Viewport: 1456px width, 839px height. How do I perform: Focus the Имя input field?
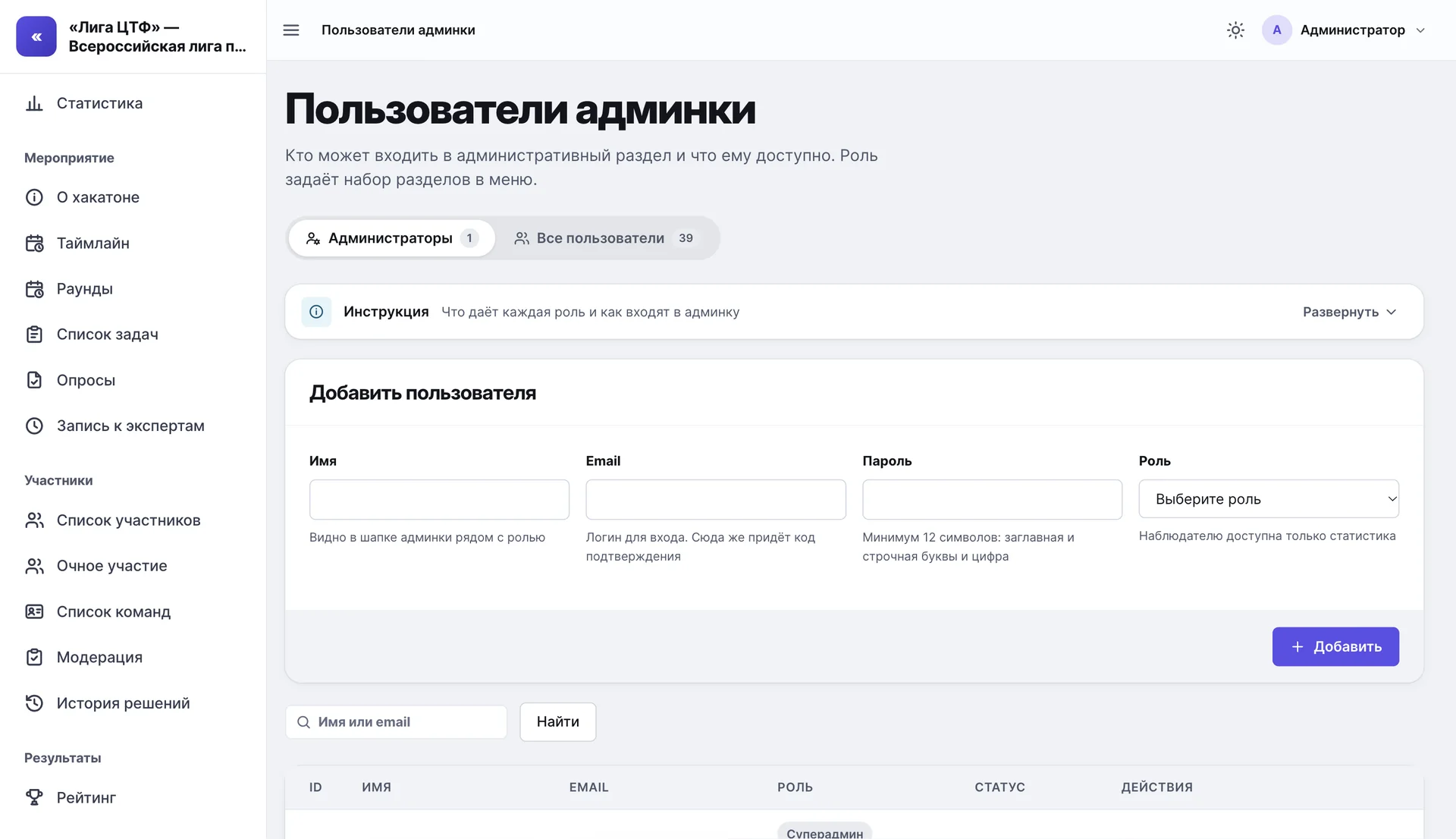(439, 499)
